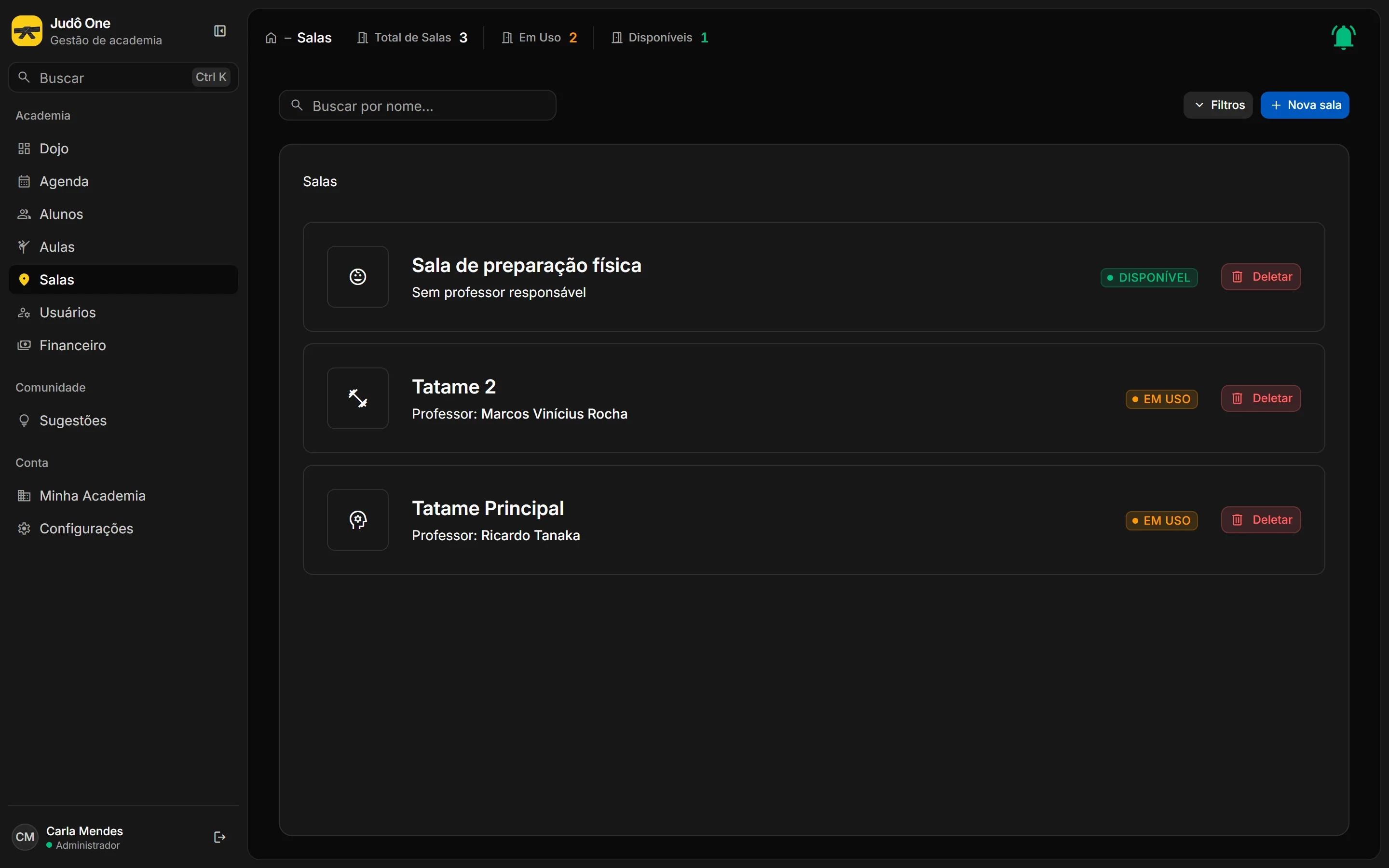Click the Sala de preparação física room icon
Image resolution: width=1389 pixels, height=868 pixels.
point(357,277)
